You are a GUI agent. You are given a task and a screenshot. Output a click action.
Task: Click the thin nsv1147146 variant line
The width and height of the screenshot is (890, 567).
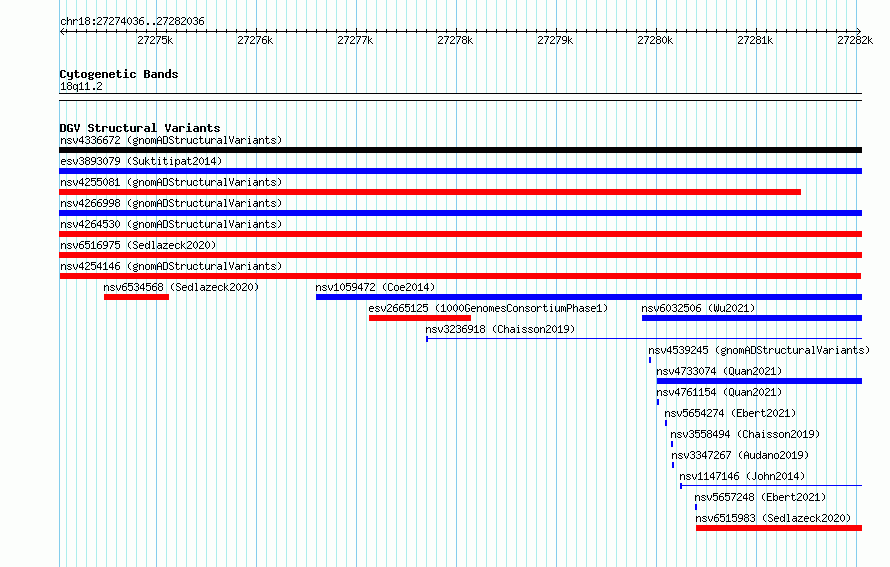coord(771,486)
